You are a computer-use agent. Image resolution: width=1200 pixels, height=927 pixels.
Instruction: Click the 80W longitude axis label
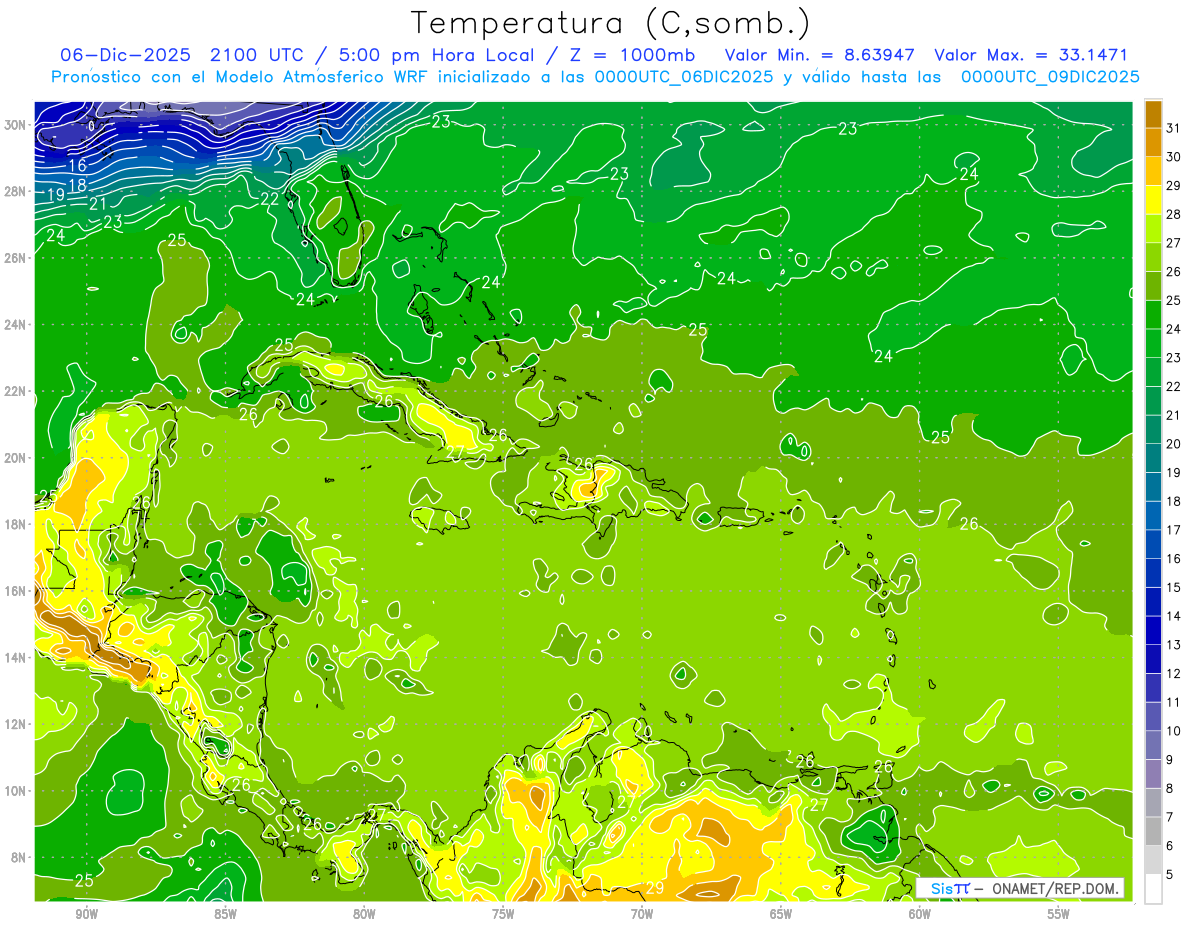pyautogui.click(x=364, y=915)
